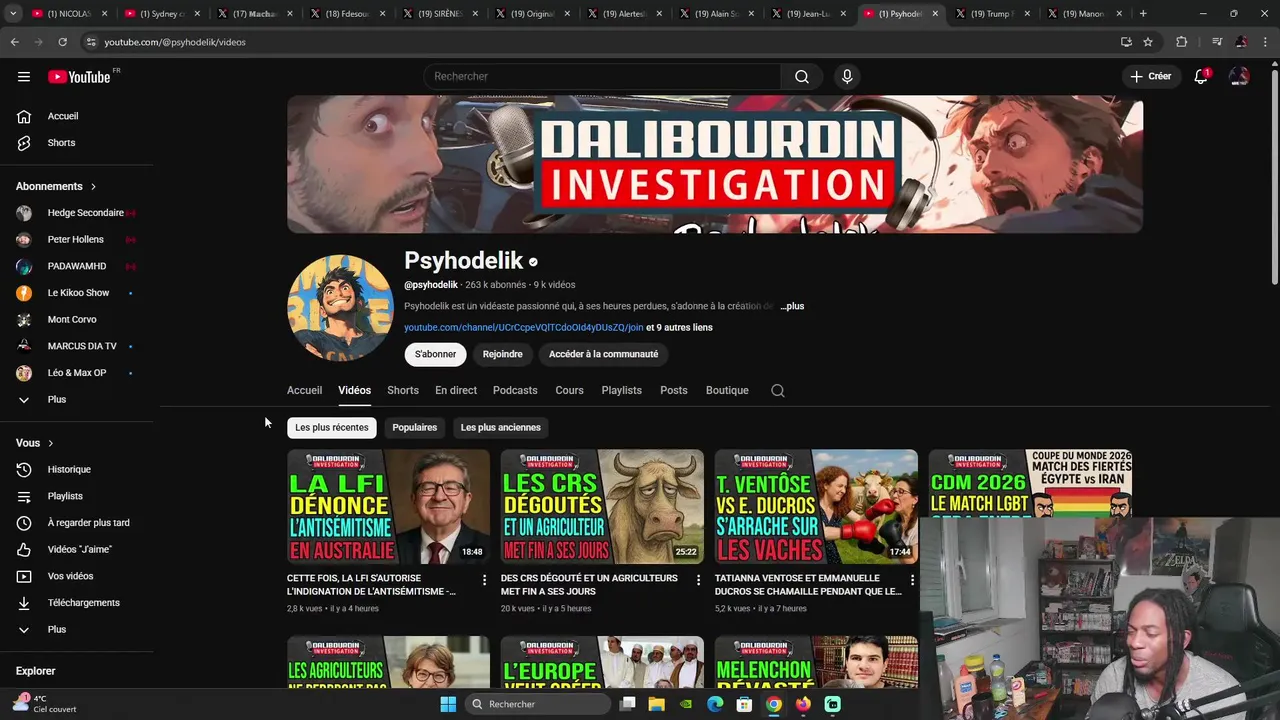This screenshot has width=1280, height=720.
Task: Click Accéder à la communauté button
Action: (603, 354)
